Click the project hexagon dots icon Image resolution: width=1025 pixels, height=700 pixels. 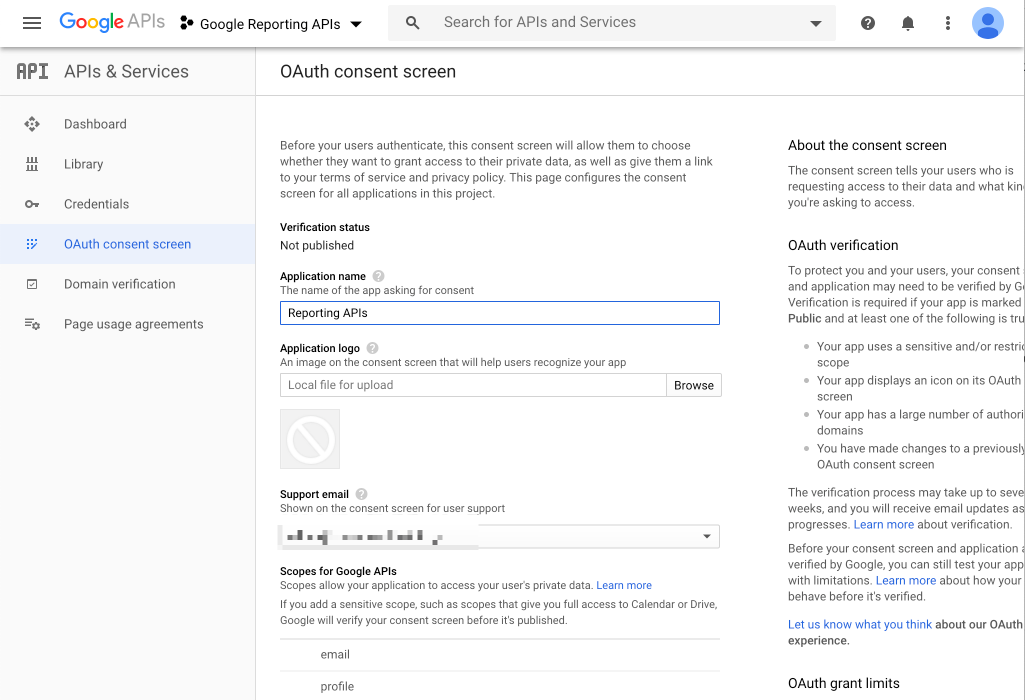(187, 24)
